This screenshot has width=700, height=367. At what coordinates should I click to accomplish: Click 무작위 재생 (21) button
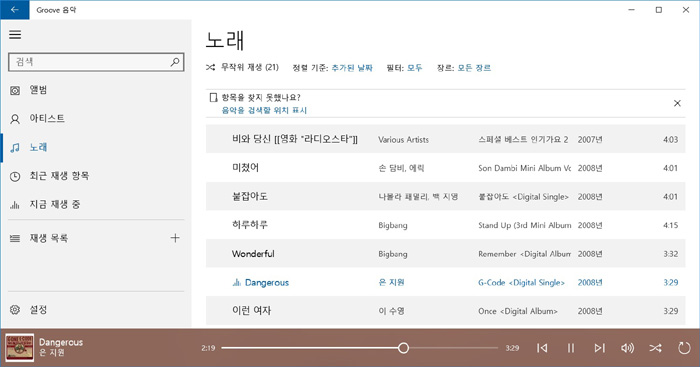tap(242, 67)
